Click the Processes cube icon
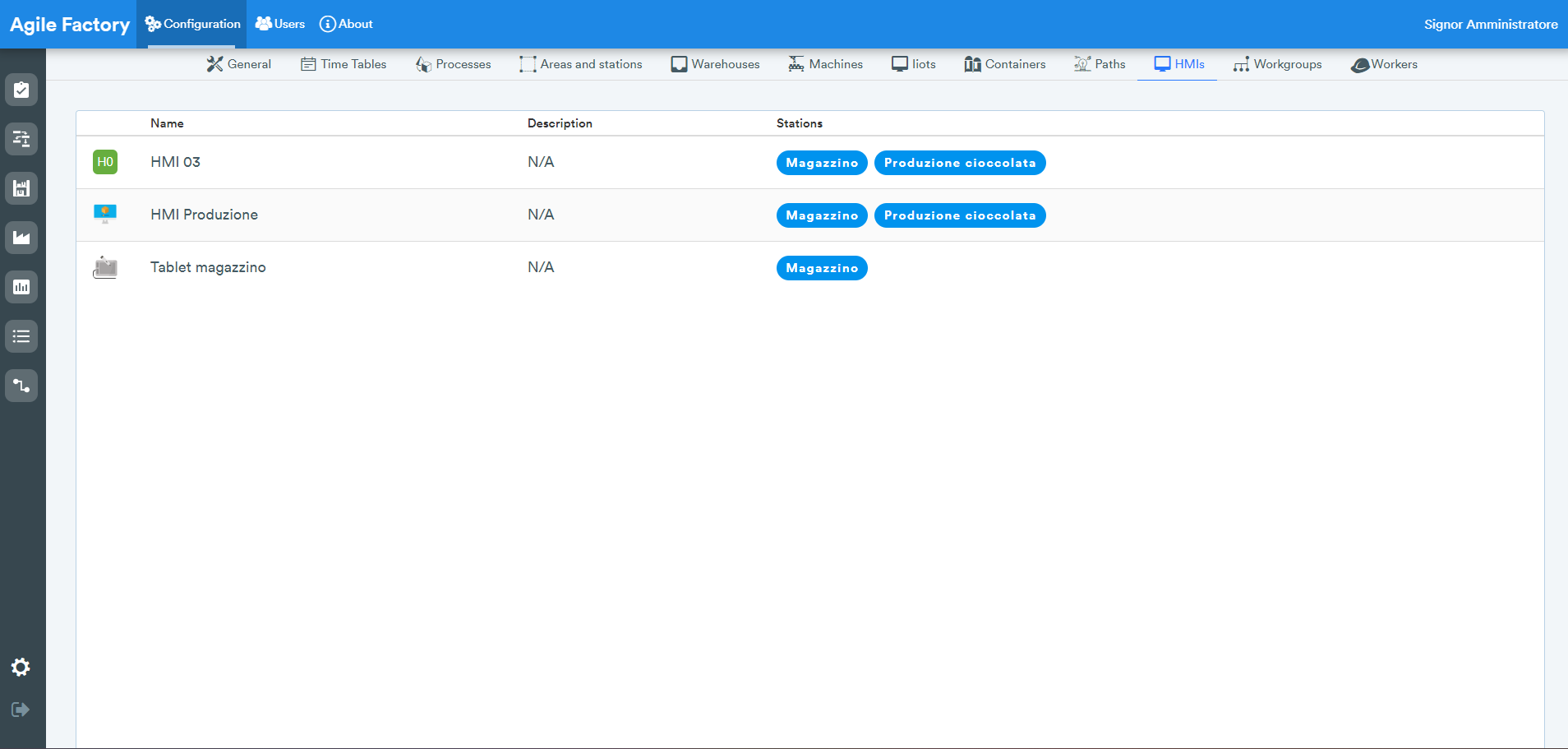The image size is (1568, 749). point(424,64)
